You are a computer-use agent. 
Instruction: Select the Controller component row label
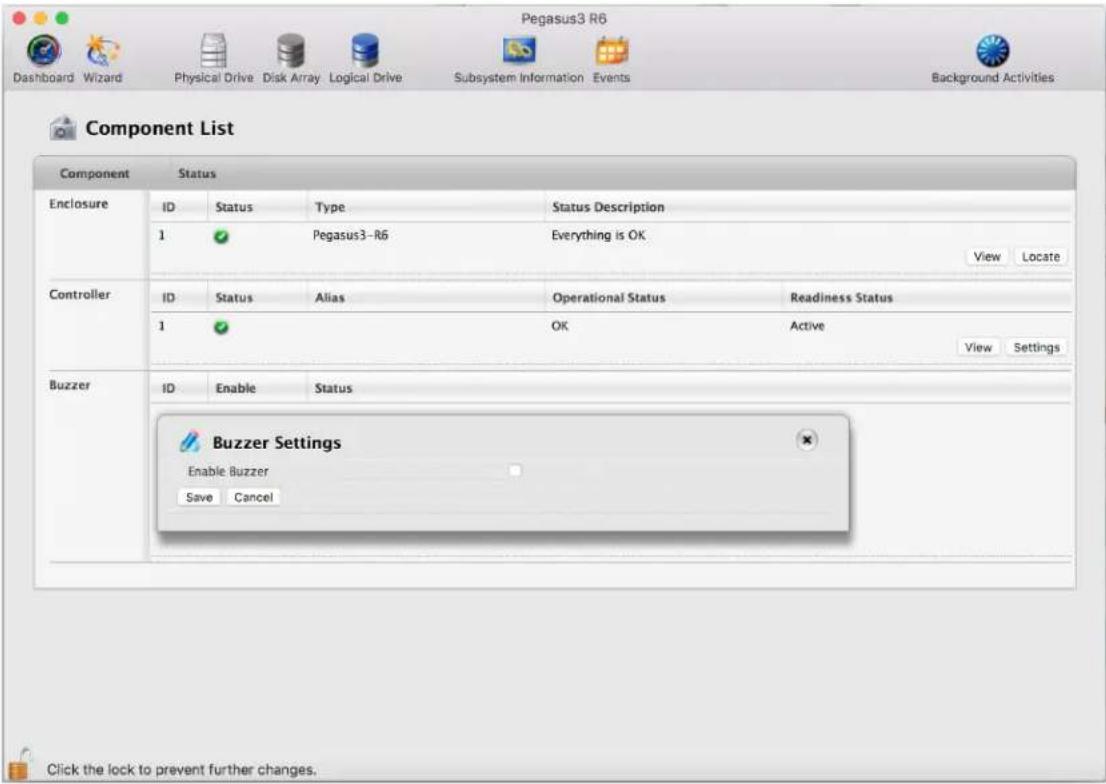pos(80,294)
